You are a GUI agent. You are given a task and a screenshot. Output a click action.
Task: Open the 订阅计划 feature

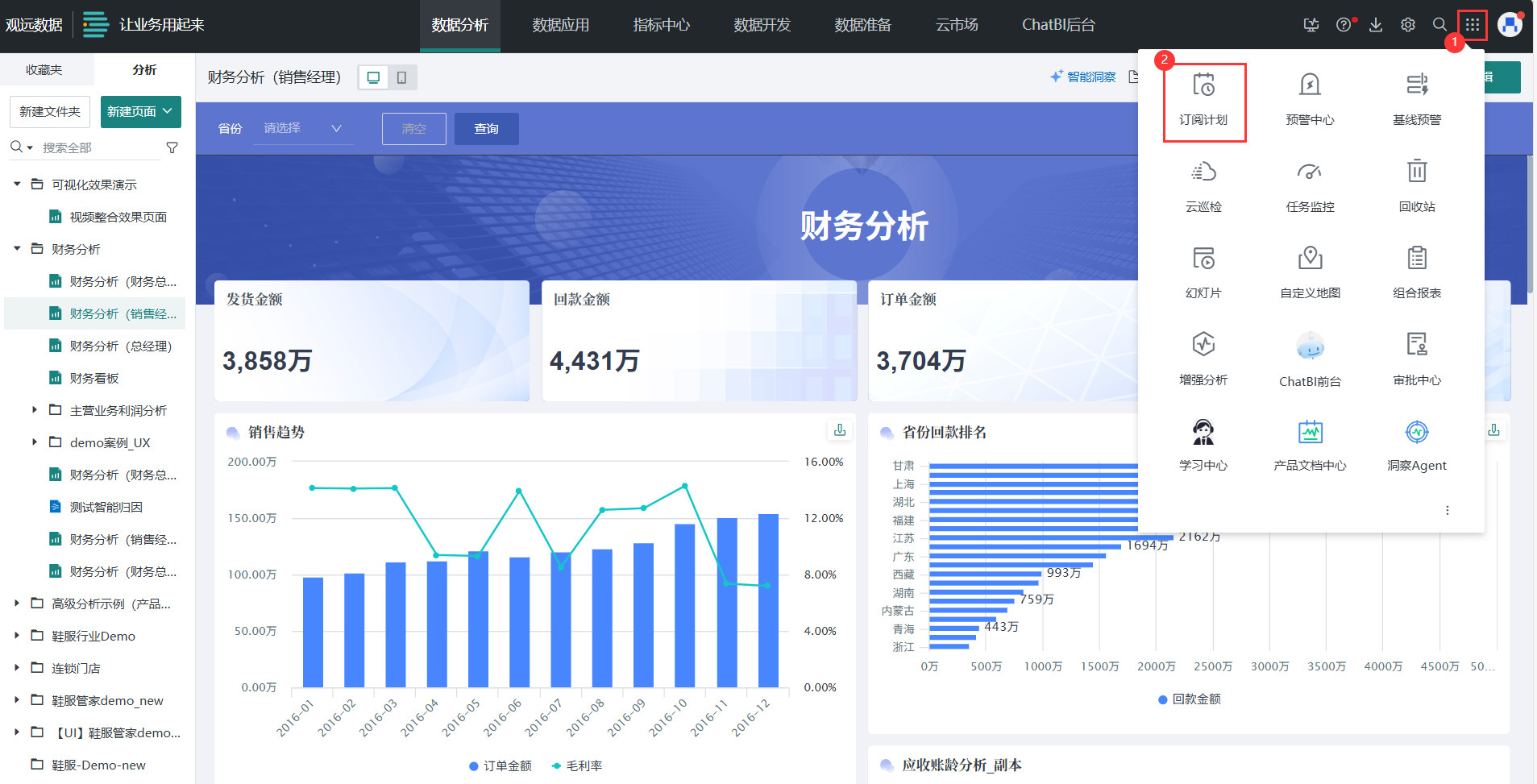(1204, 101)
